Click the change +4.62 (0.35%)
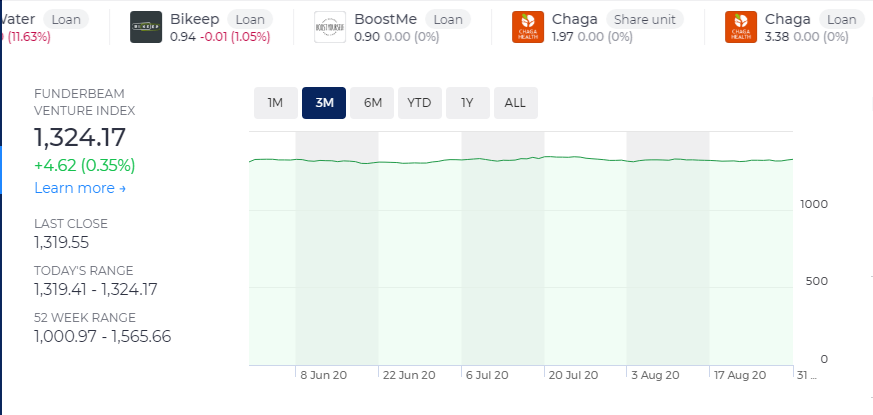 click(85, 165)
